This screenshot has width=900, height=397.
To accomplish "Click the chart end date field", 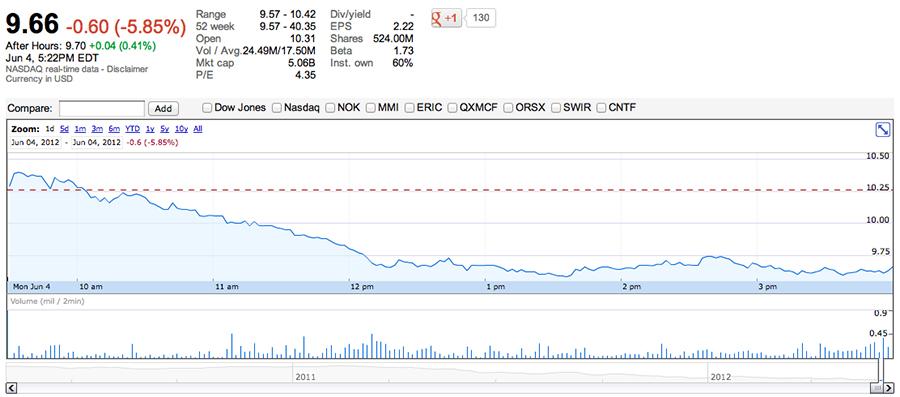I will point(96,142).
